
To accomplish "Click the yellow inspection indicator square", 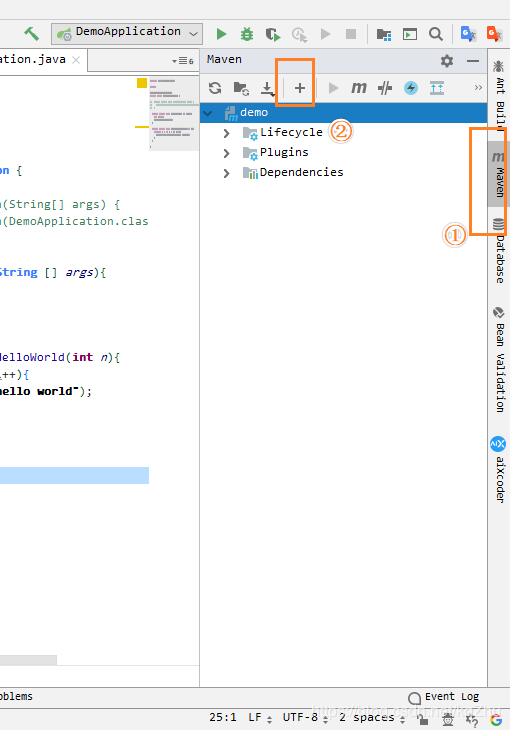I will coord(142,83).
